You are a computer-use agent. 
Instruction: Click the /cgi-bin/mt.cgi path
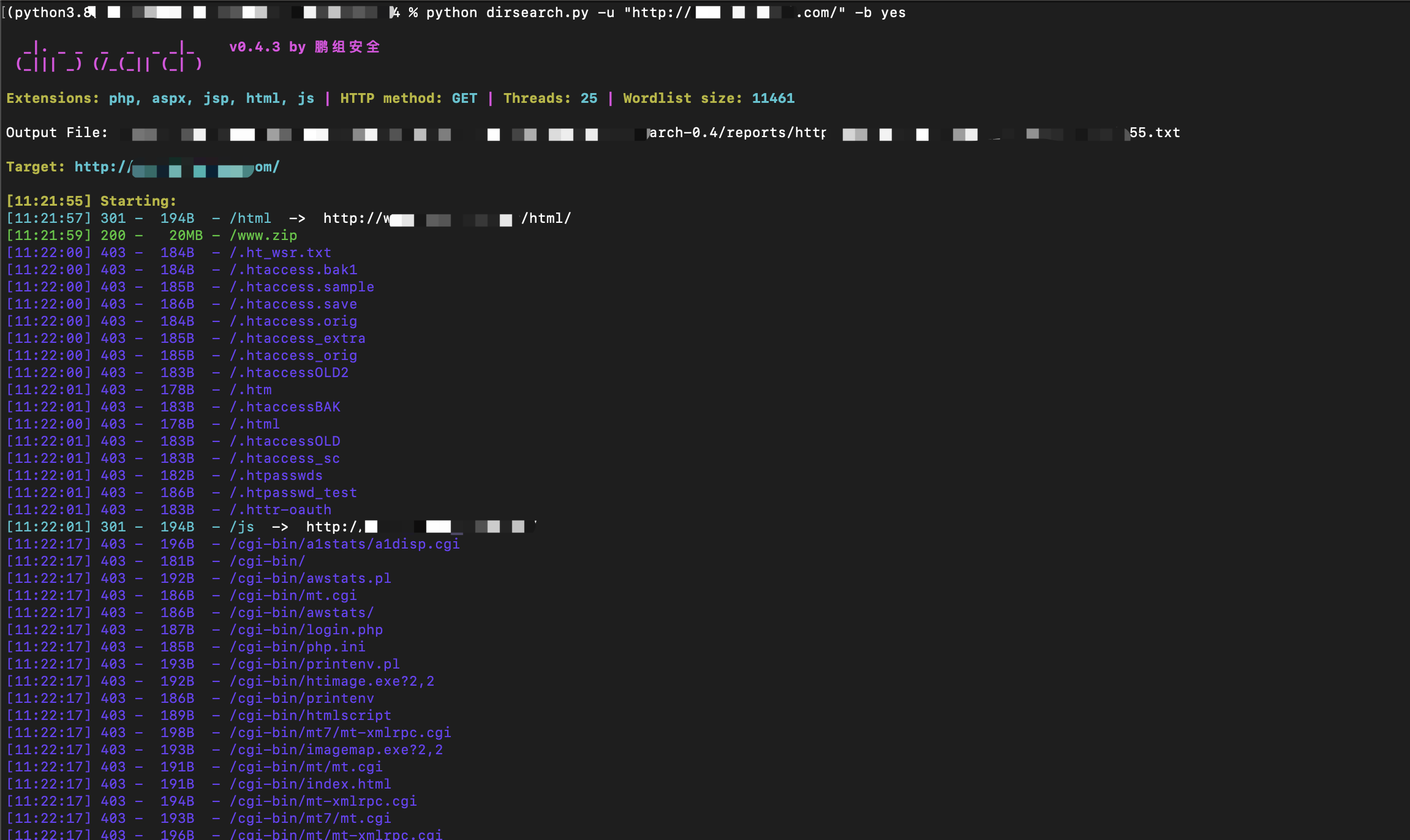[x=293, y=596]
